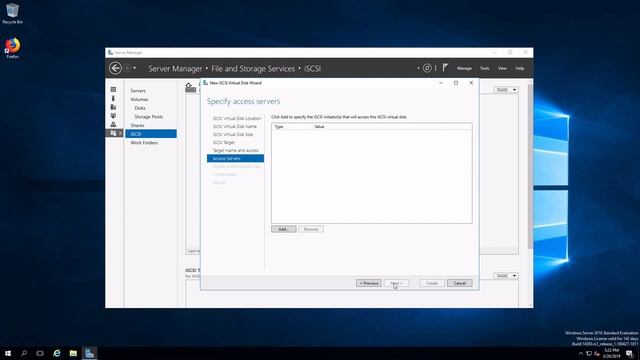640x360 pixels.
Task: Open the Recycle Bin desktop icon
Action: coord(12,13)
